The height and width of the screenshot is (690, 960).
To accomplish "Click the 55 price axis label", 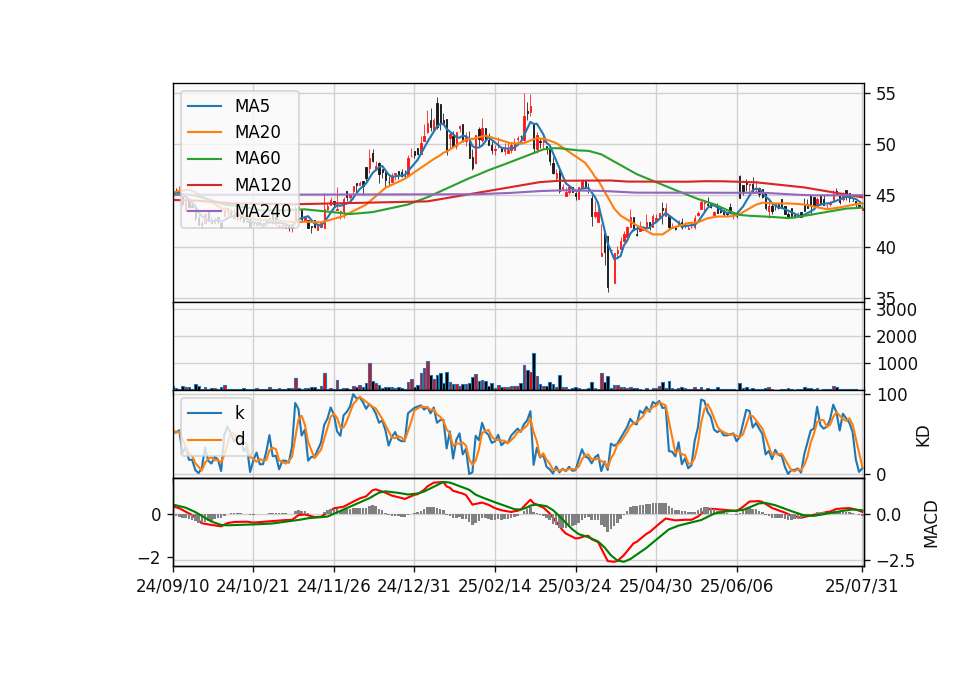I will pyautogui.click(x=885, y=94).
